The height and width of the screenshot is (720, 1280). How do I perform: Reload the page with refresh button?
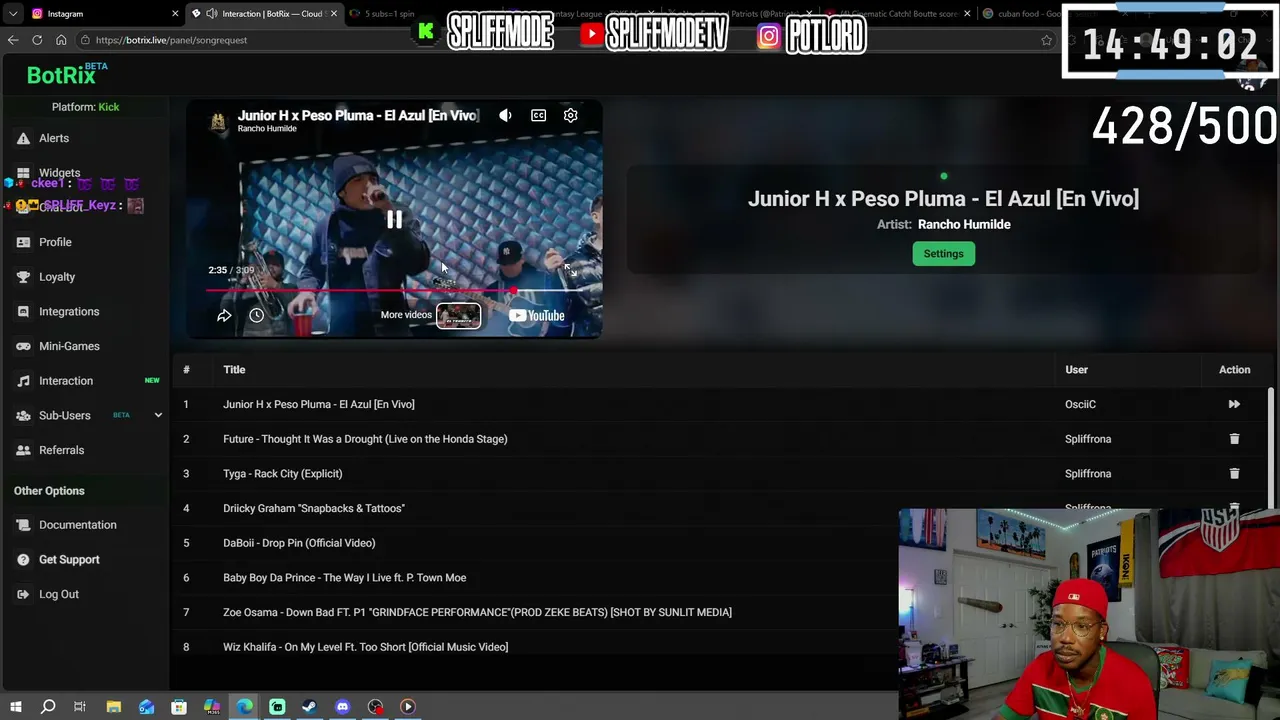(37, 40)
